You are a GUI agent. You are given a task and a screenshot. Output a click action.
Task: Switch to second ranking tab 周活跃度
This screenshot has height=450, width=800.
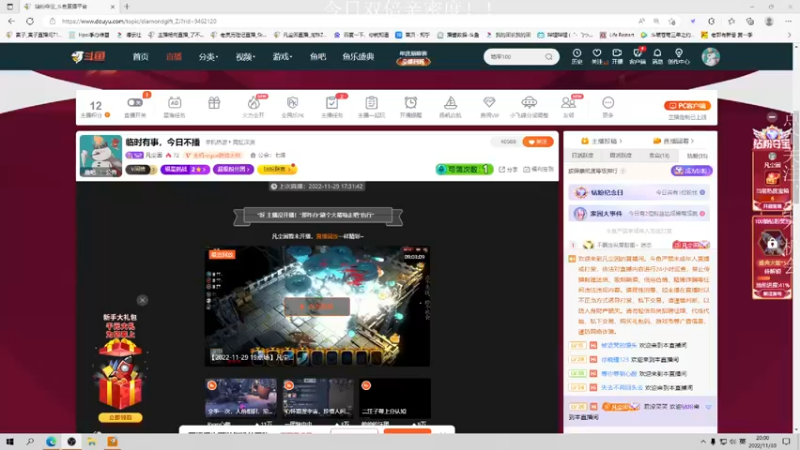coord(620,156)
